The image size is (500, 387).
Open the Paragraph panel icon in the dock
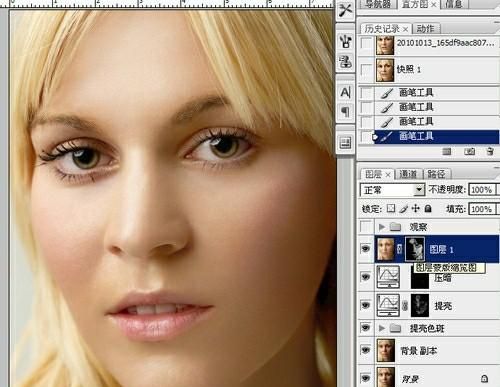345,111
